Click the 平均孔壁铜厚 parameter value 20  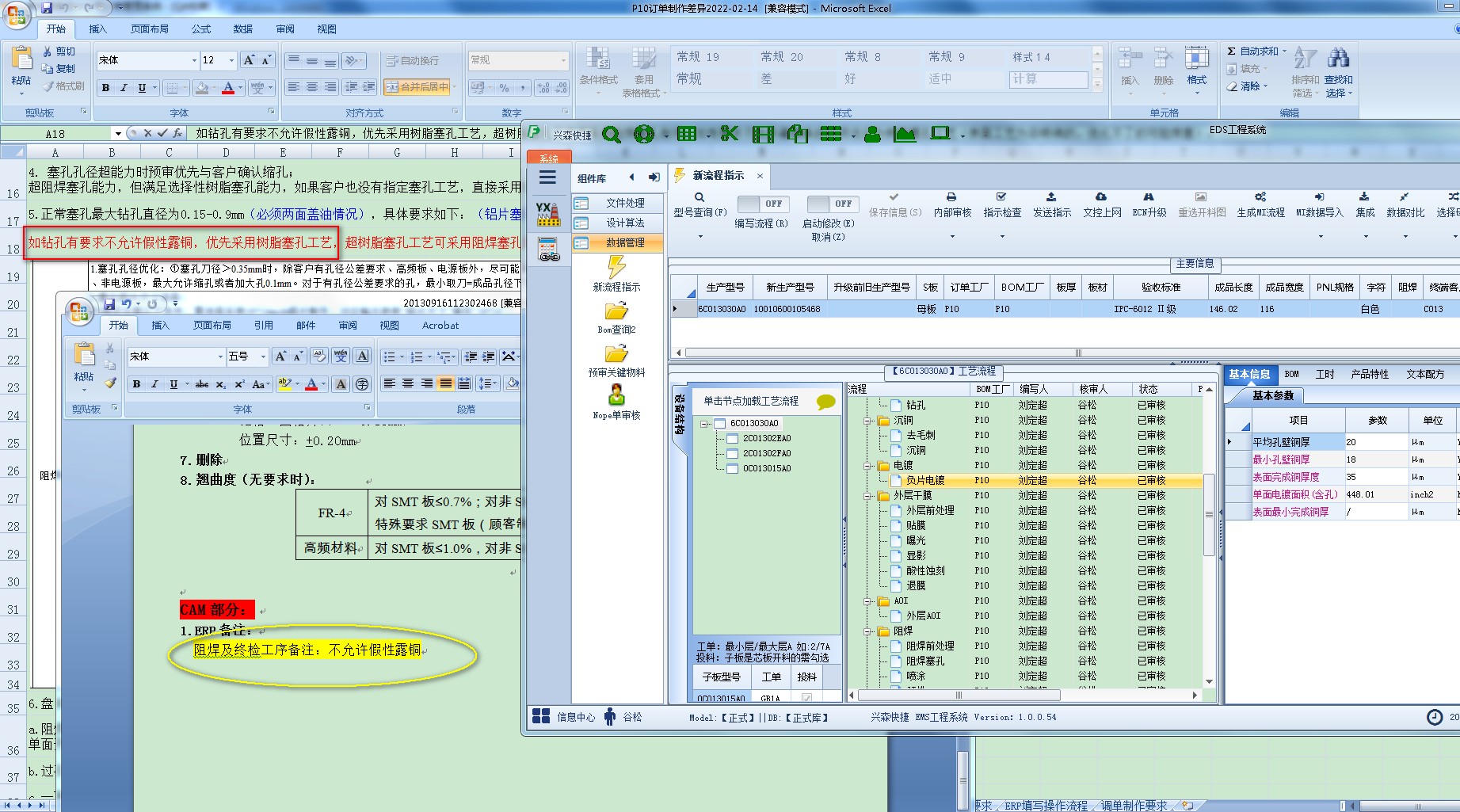(x=1377, y=442)
